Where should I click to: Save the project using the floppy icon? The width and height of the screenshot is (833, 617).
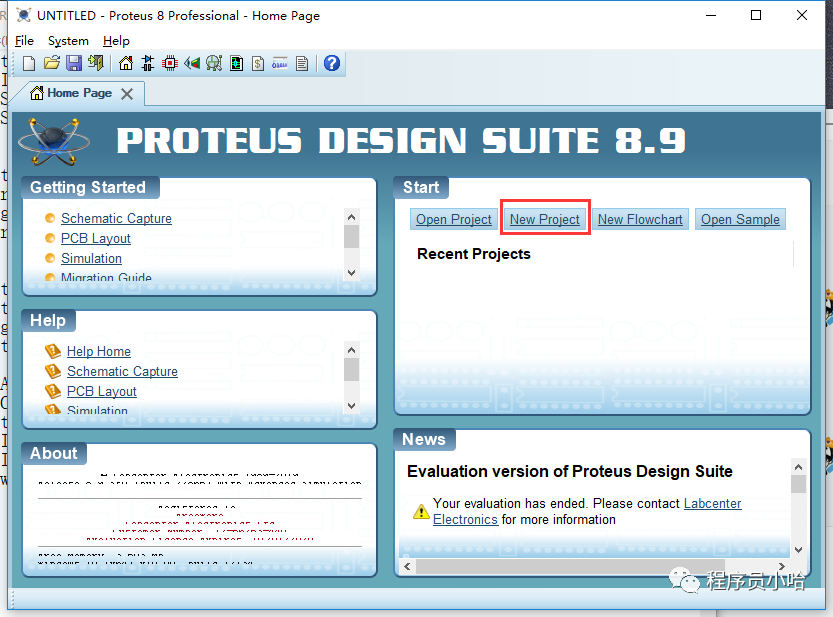pyautogui.click(x=73, y=64)
